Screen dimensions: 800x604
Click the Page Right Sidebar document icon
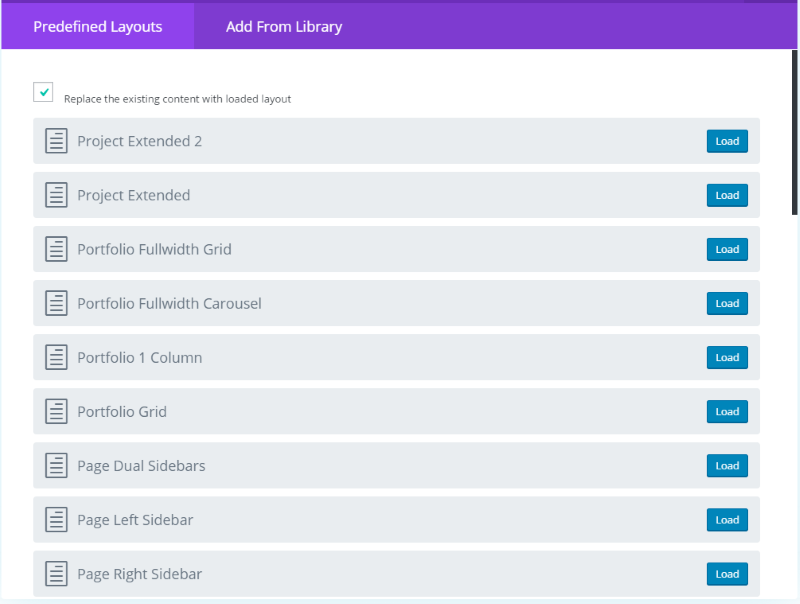click(56, 573)
